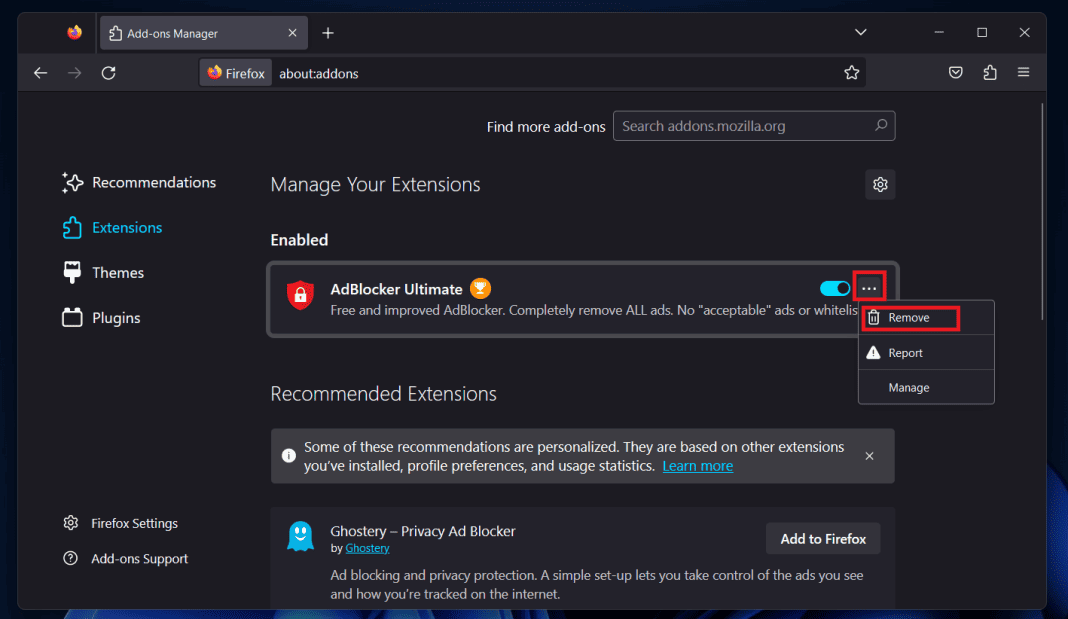Screen dimensions: 1068x619
Task: Open the Extensions puzzle toolbar icon
Action: 990,73
